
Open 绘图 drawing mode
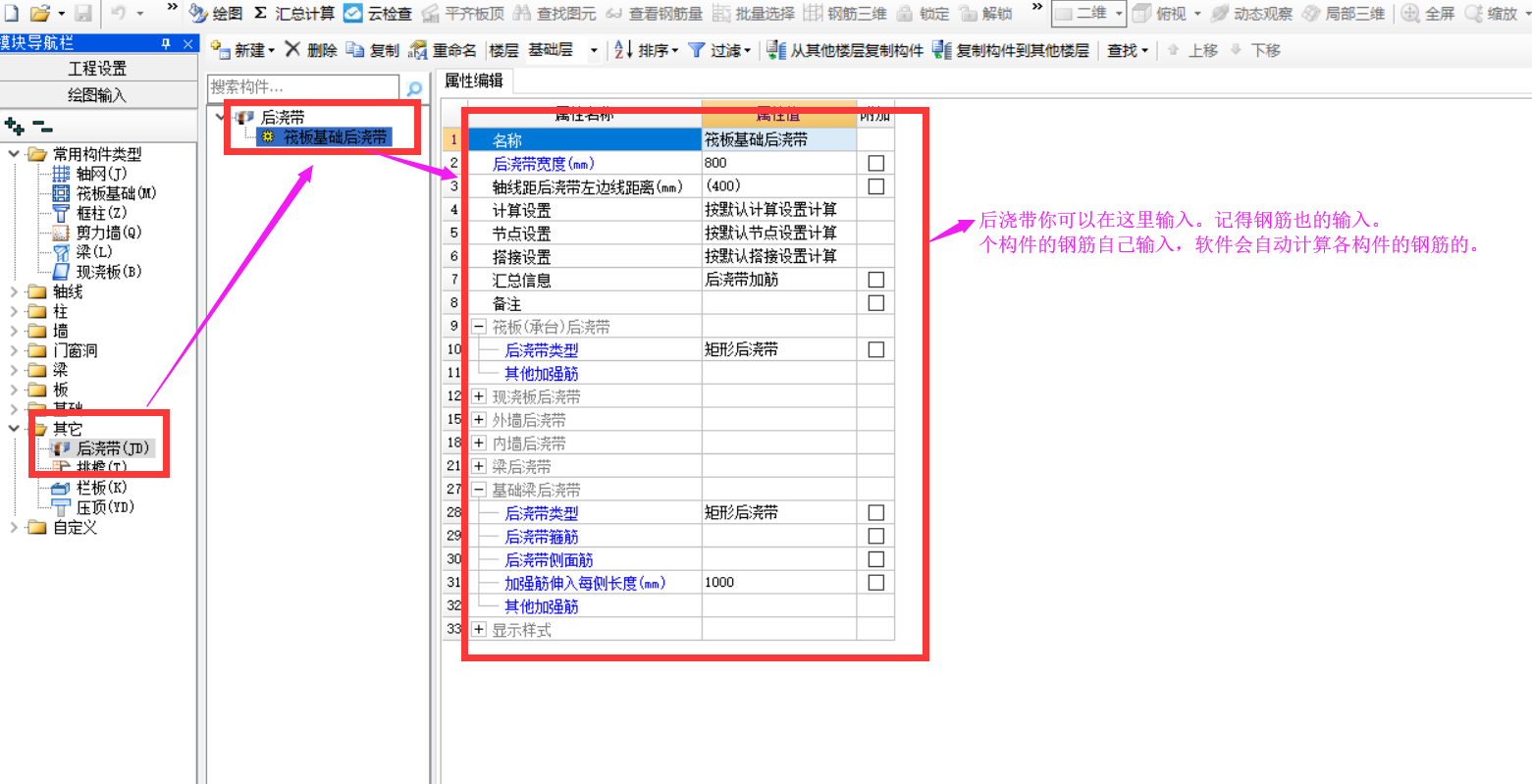tap(216, 13)
